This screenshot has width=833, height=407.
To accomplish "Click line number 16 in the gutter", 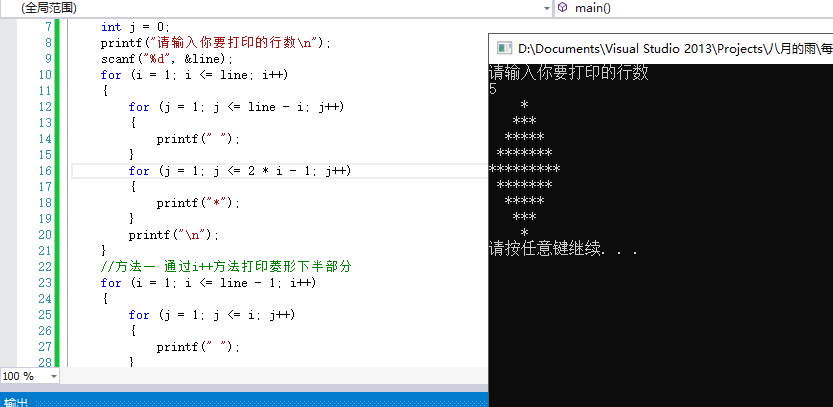I will [45, 171].
